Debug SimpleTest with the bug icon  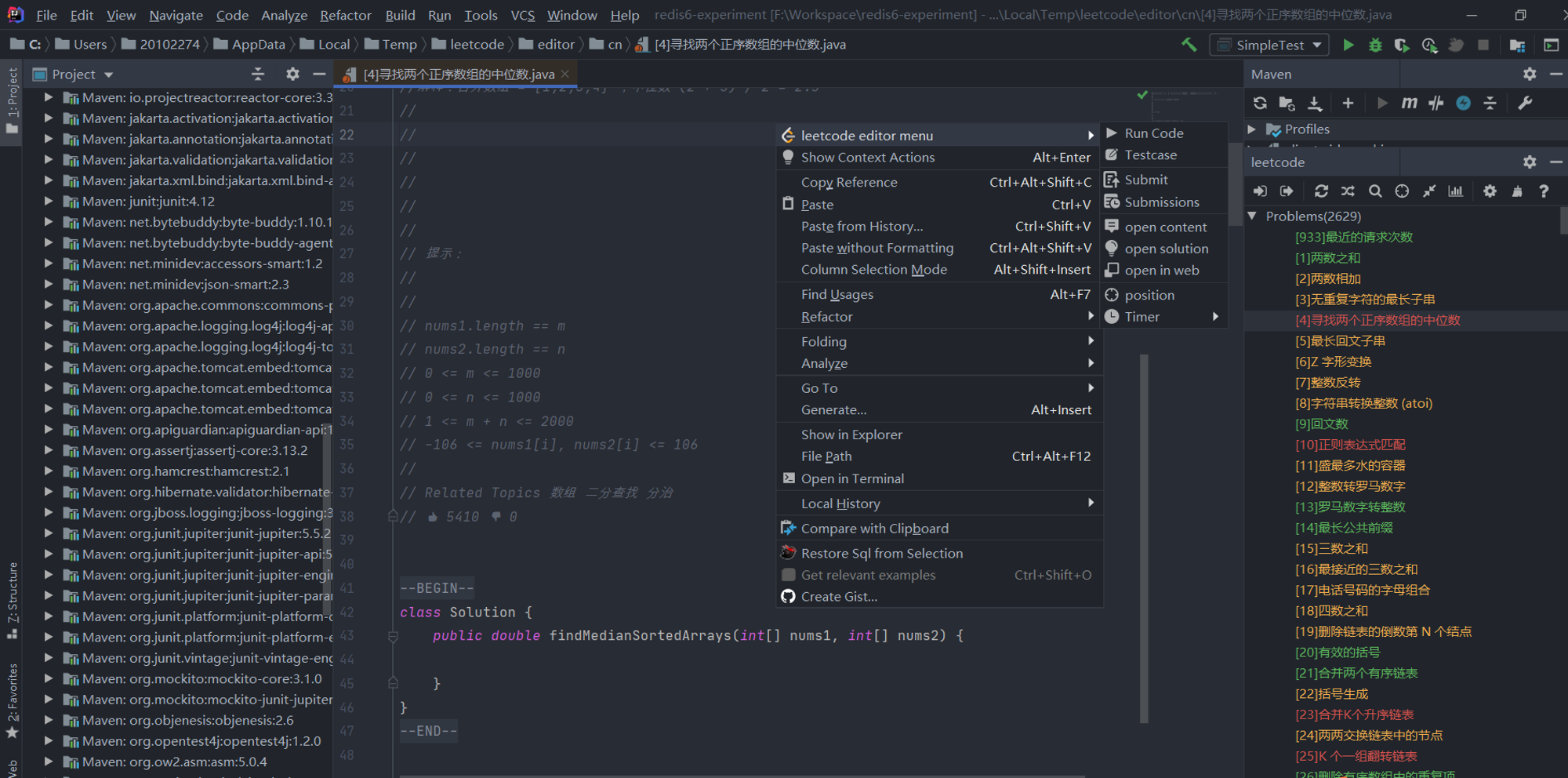(1375, 45)
